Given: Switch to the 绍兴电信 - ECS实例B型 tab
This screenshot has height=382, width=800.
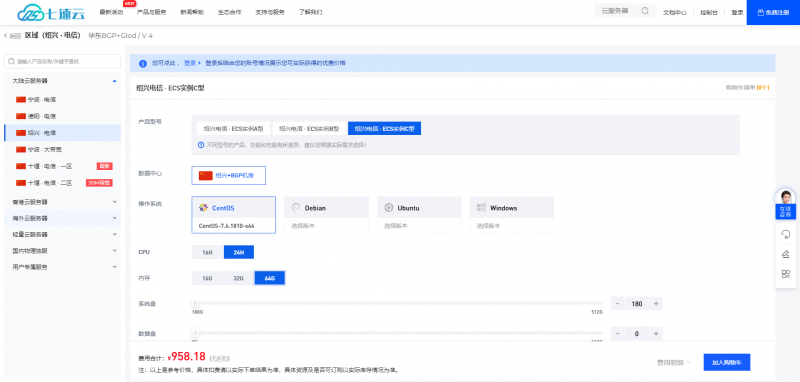Looking at the screenshot, I should click(x=309, y=129).
